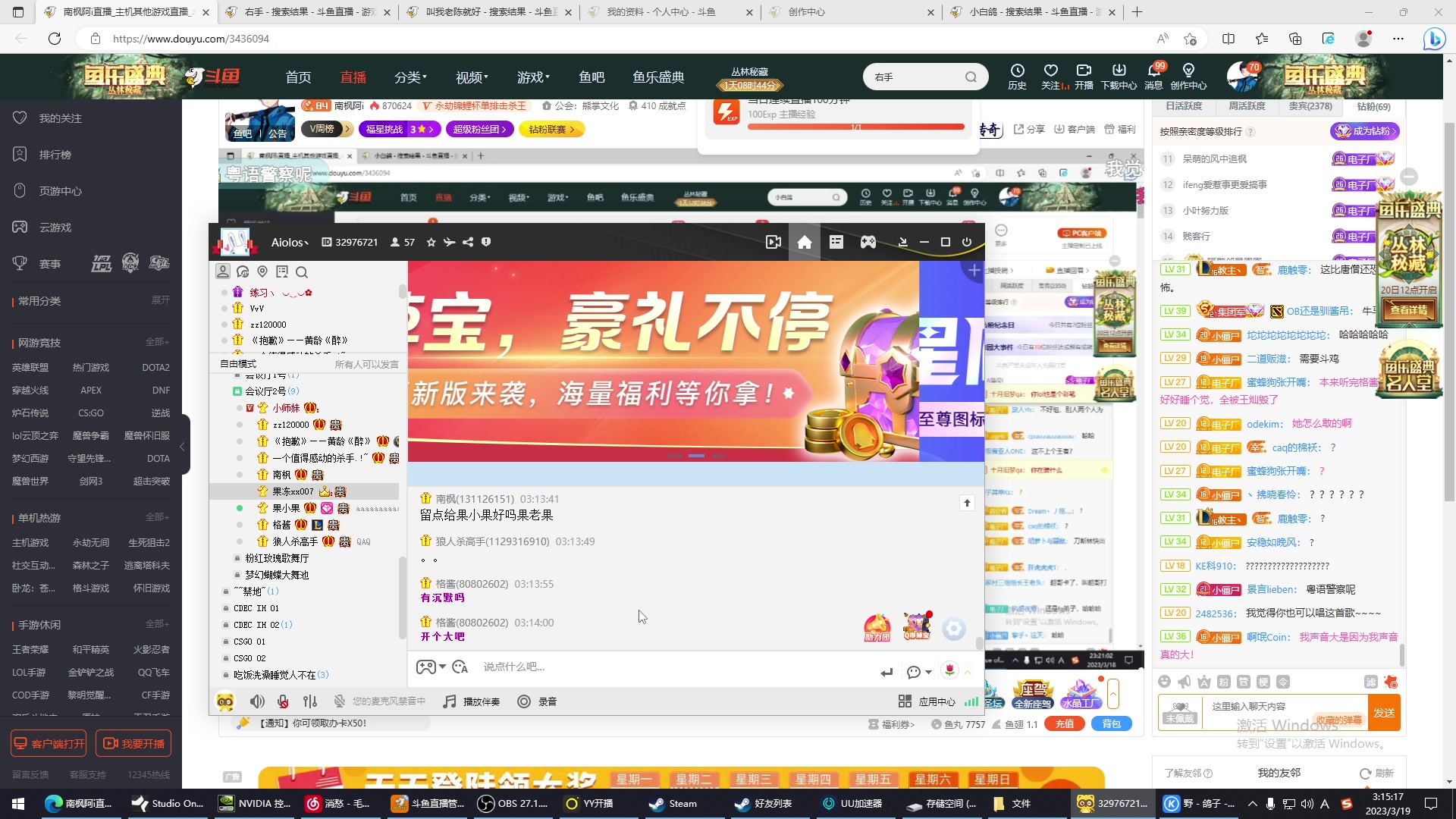
Task: Open Douyu followed channels heart icon
Action: pyautogui.click(x=1051, y=77)
